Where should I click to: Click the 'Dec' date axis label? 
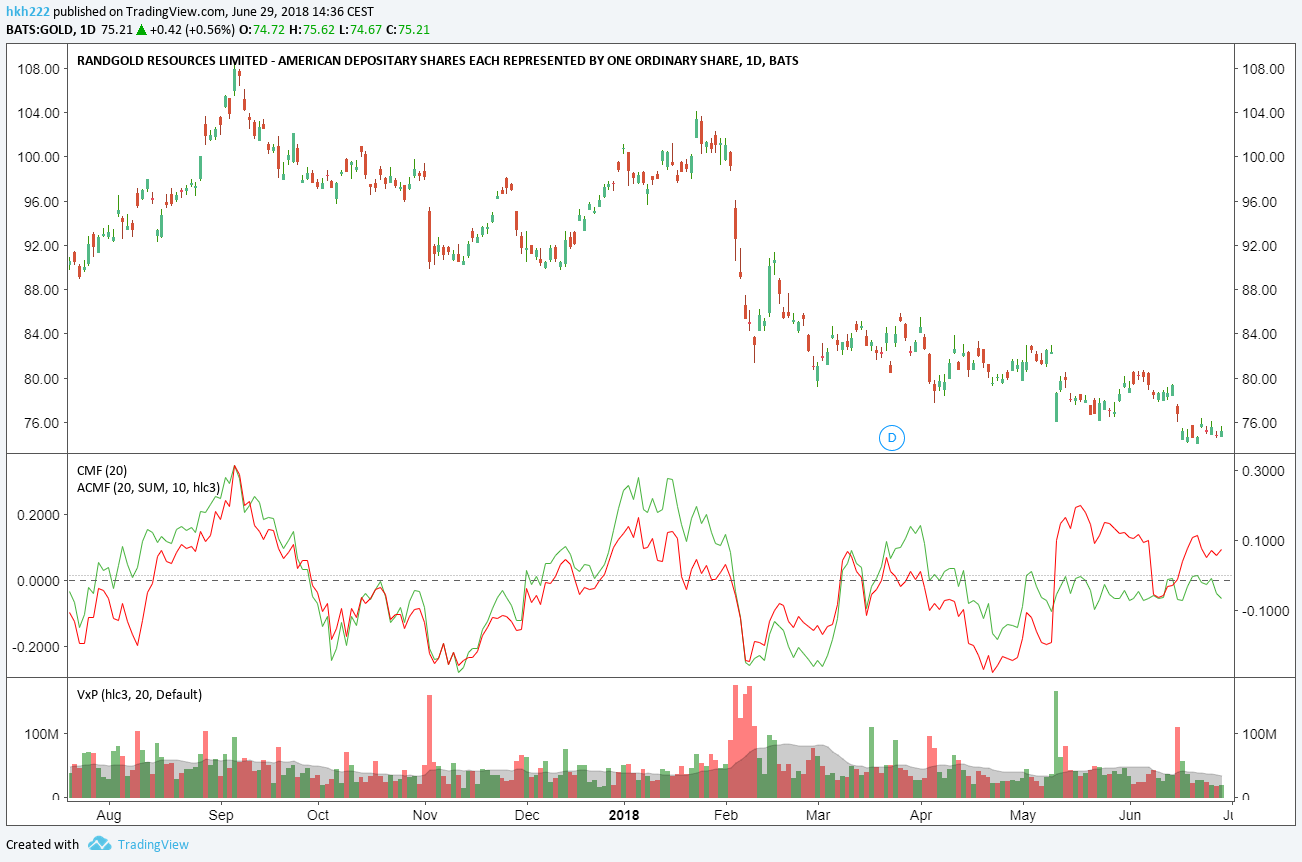[527, 815]
